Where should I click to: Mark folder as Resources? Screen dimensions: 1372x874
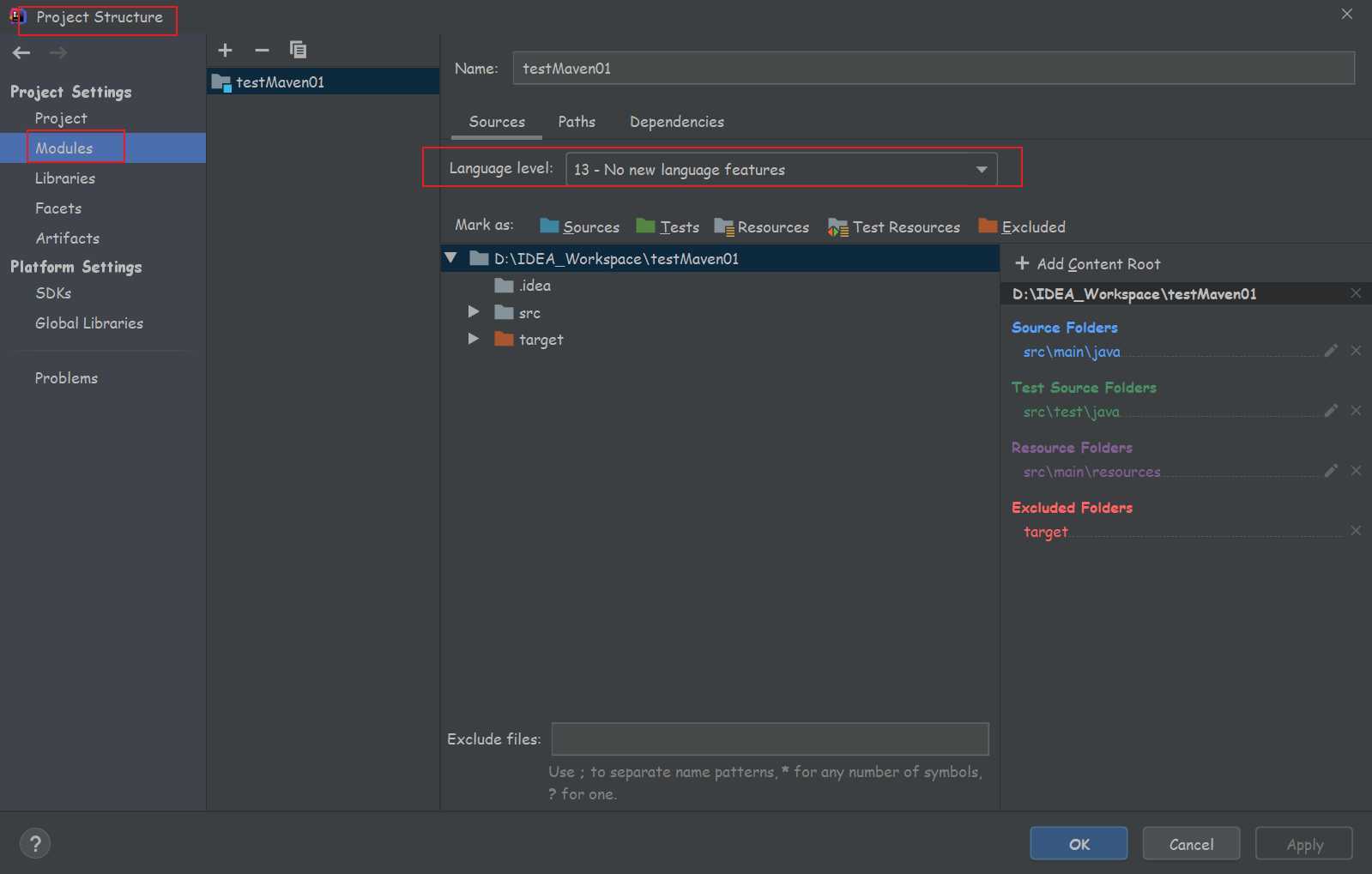762,227
